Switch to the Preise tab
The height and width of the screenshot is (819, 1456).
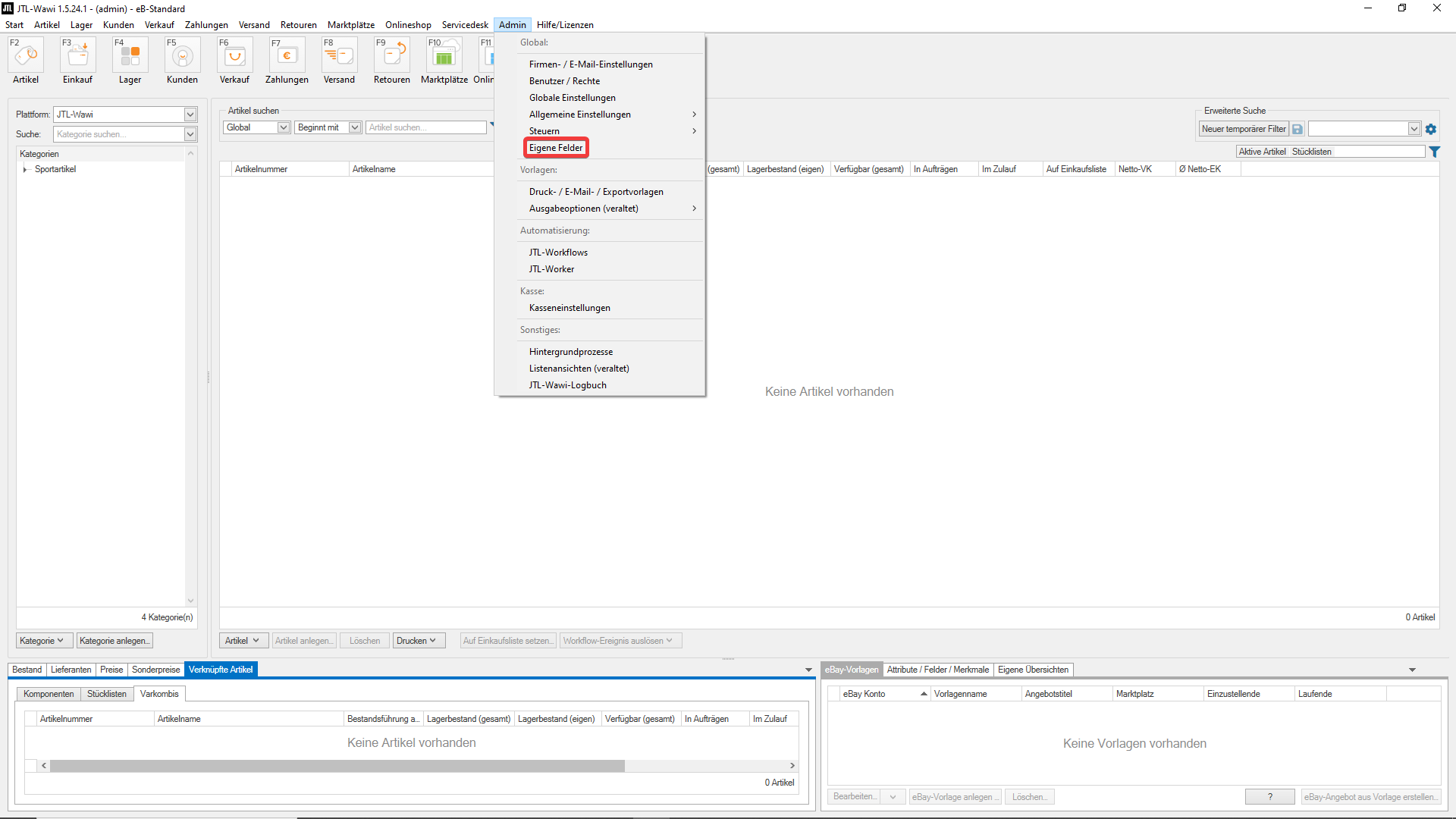pyautogui.click(x=111, y=670)
